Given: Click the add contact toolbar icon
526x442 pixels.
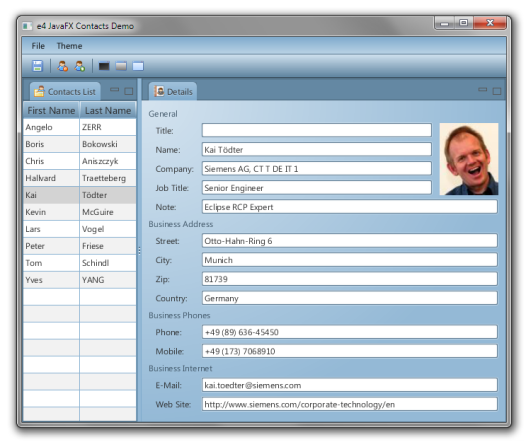Looking at the screenshot, I should (80, 66).
